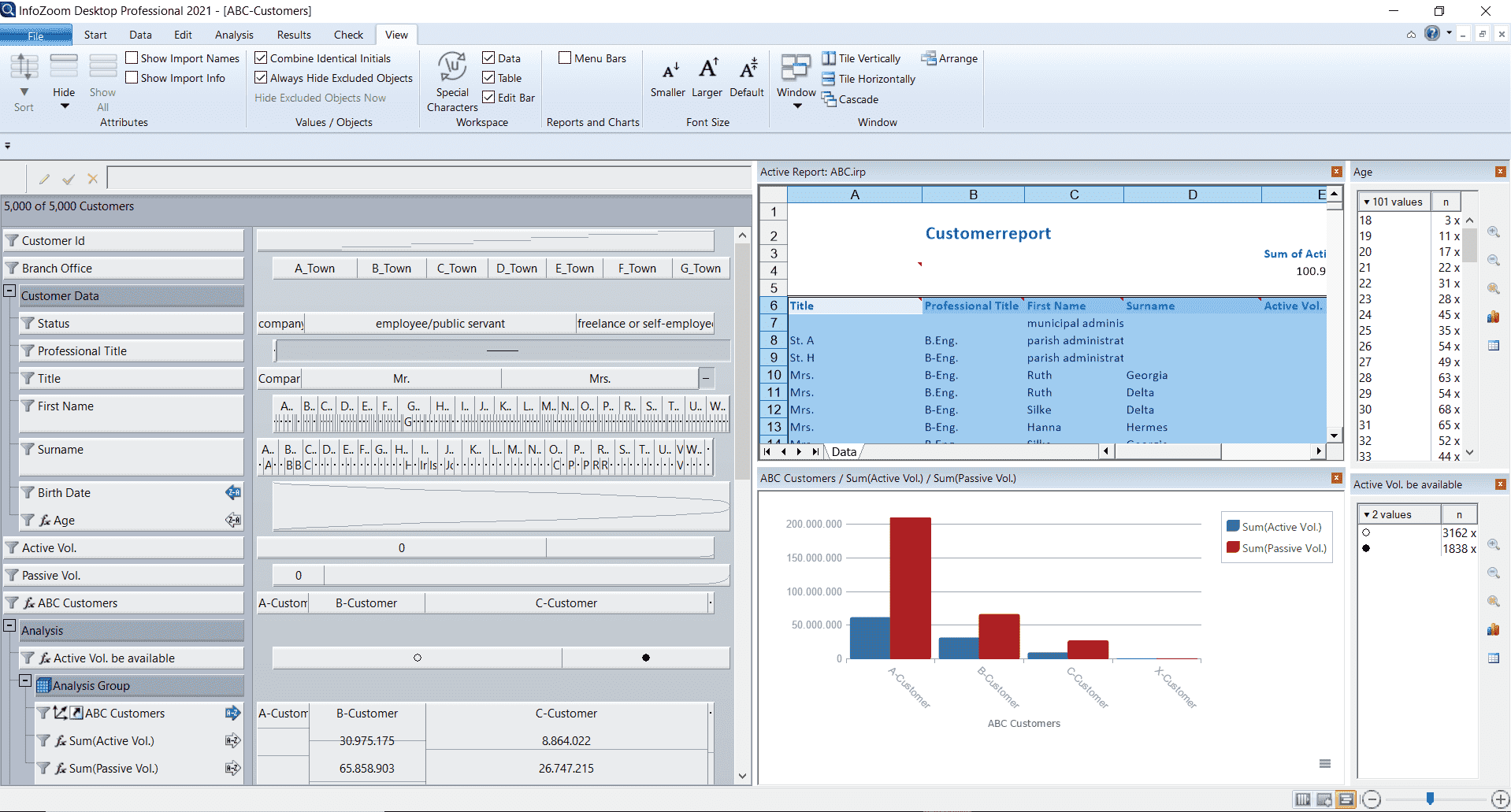Screen dimensions: 1511x812
Task: Toggle the Menu Bars checkbox
Action: coord(565,58)
